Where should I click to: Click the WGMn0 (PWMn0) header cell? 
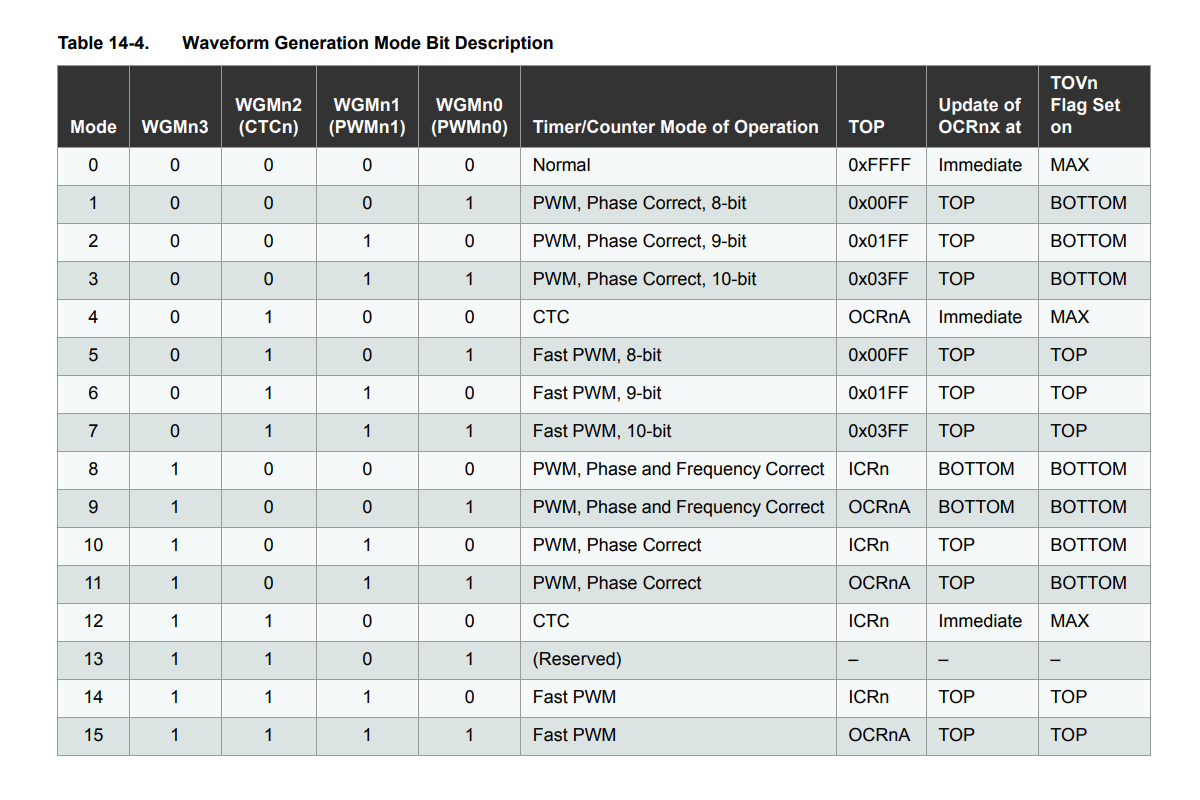pos(469,116)
